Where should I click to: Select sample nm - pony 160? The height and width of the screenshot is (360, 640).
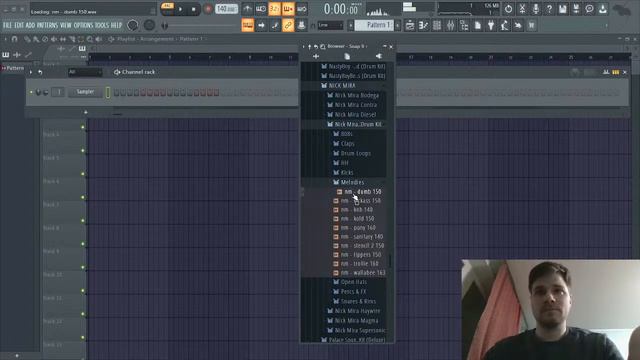pos(358,228)
